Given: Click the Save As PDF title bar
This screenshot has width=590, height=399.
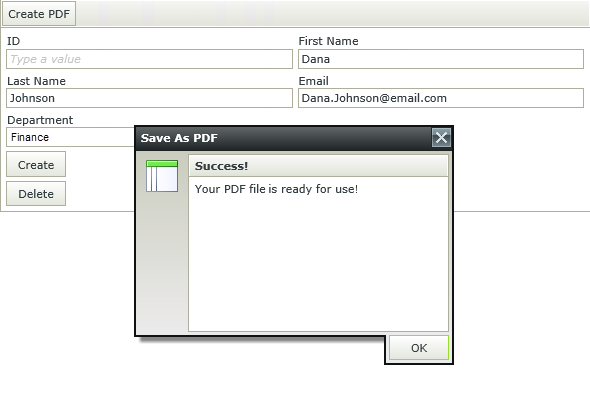Looking at the screenshot, I should click(x=284, y=138).
